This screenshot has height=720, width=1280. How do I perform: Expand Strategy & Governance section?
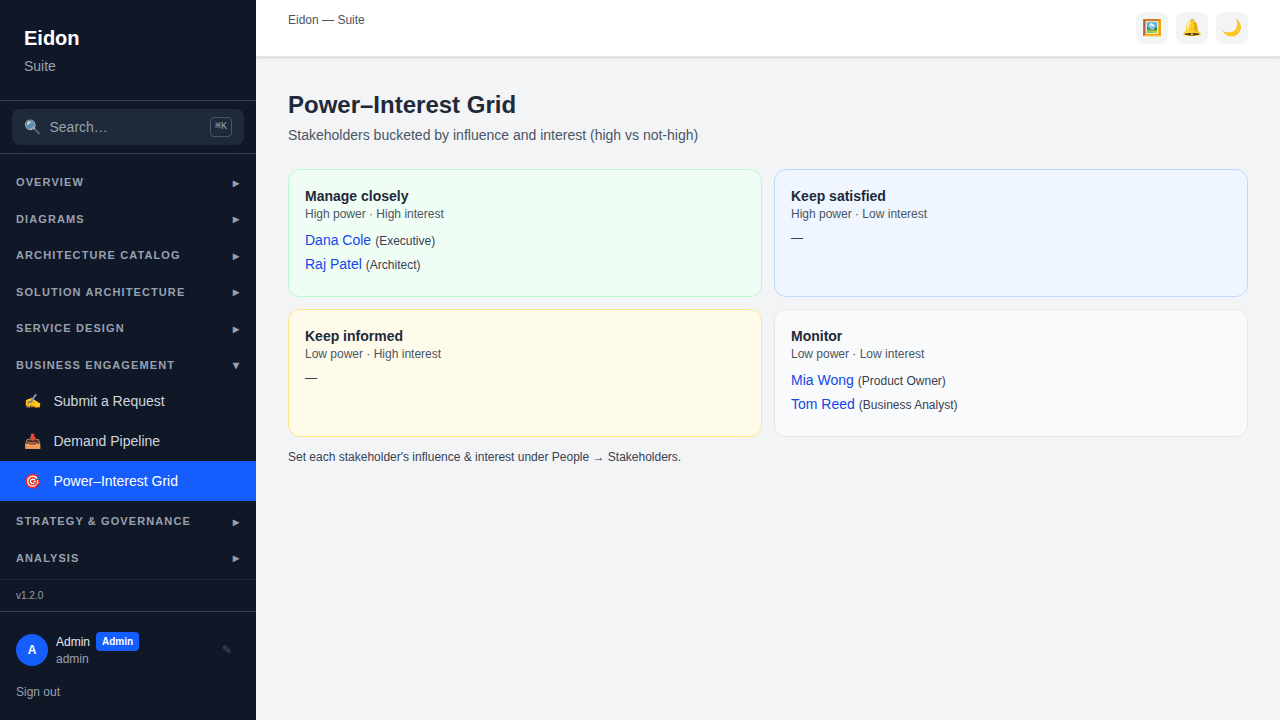(128, 521)
